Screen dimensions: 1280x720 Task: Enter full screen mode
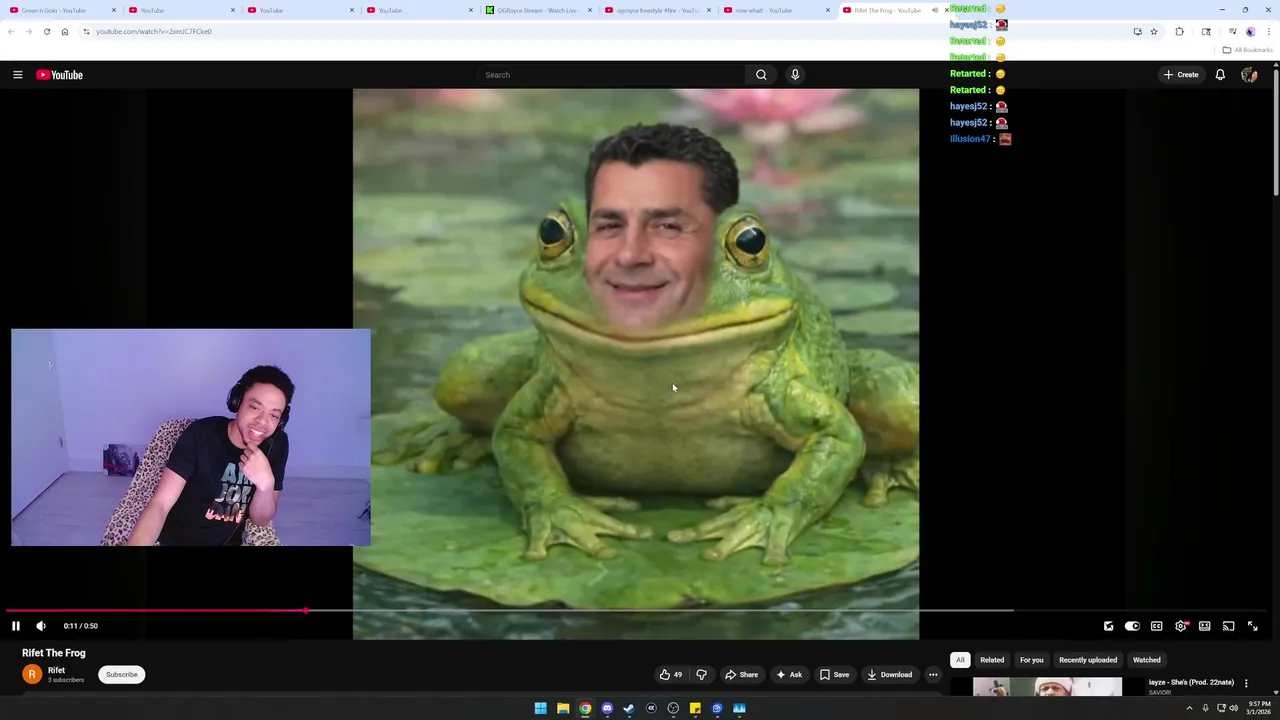tap(1253, 626)
